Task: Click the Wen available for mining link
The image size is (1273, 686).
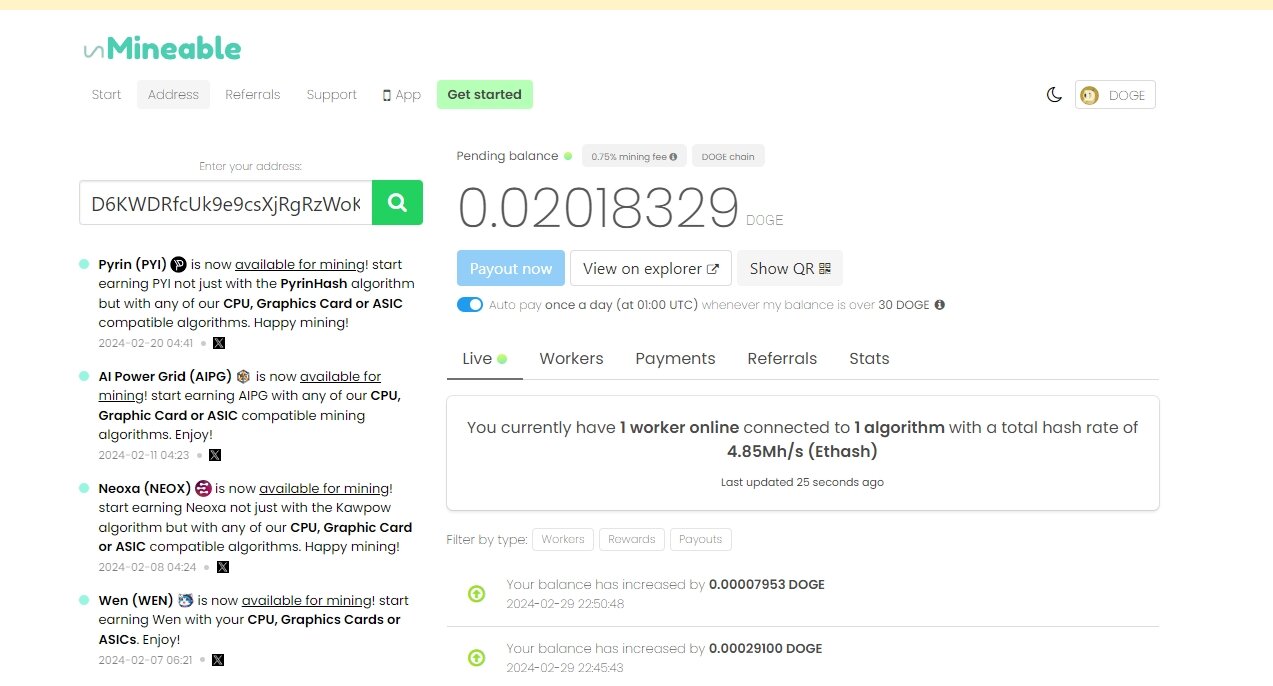Action: point(307,601)
